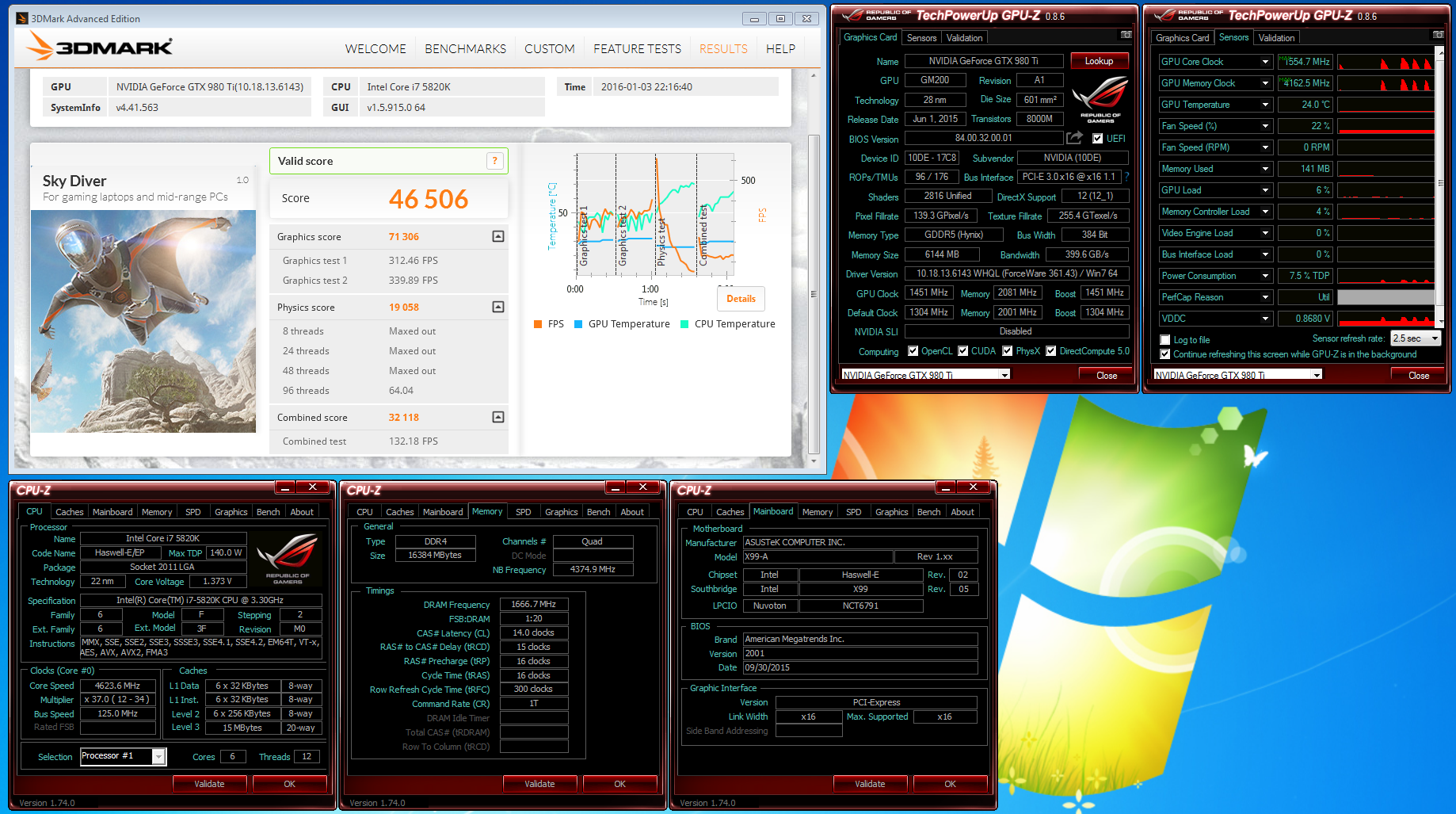Open the Bench tab in the right CPU-Z window

point(928,512)
